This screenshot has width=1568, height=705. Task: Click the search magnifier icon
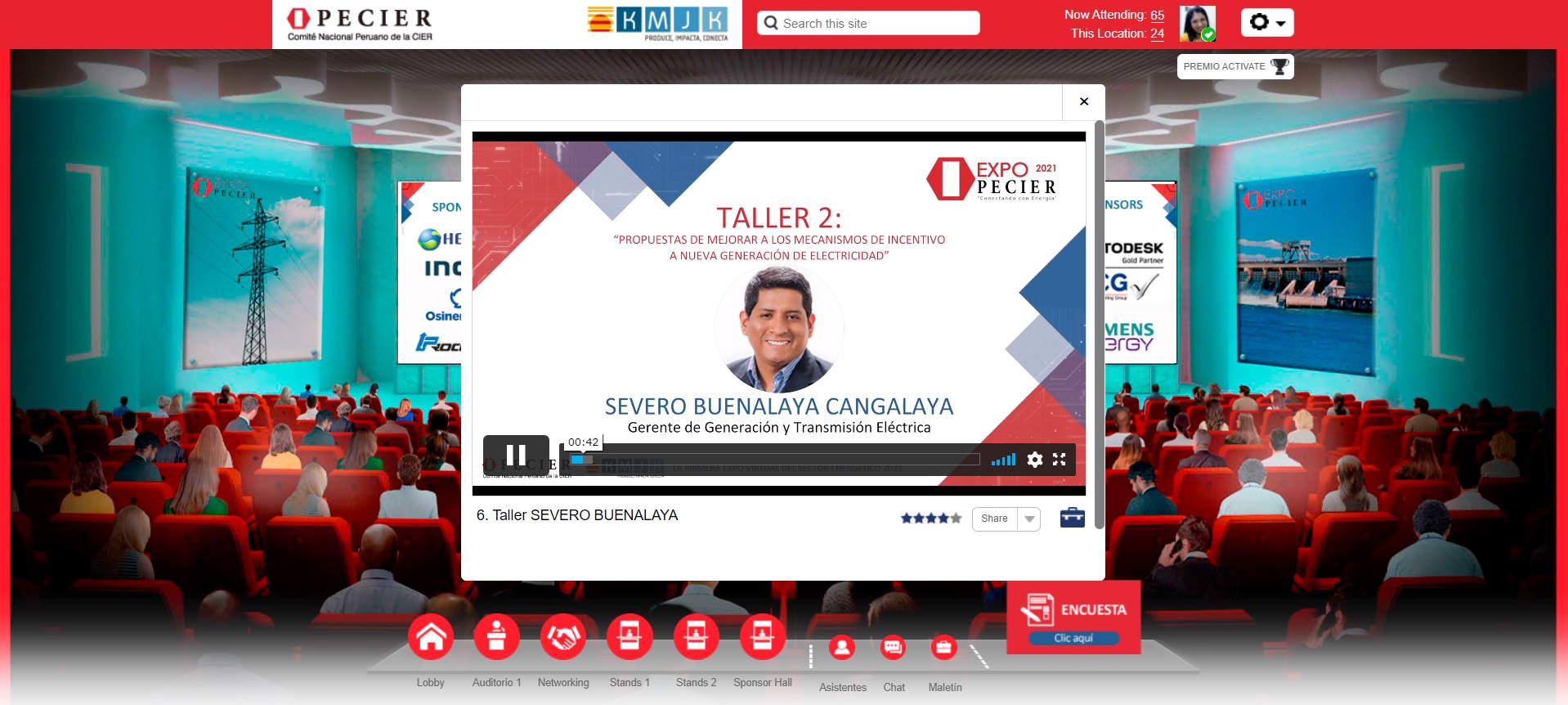coord(771,23)
